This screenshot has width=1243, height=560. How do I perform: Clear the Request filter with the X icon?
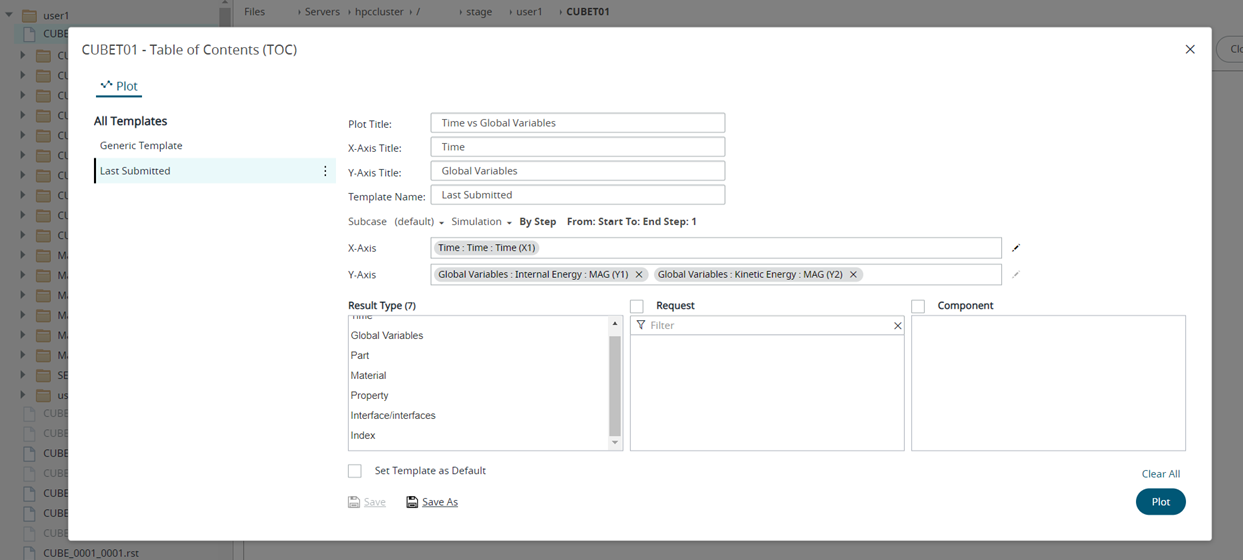click(897, 326)
